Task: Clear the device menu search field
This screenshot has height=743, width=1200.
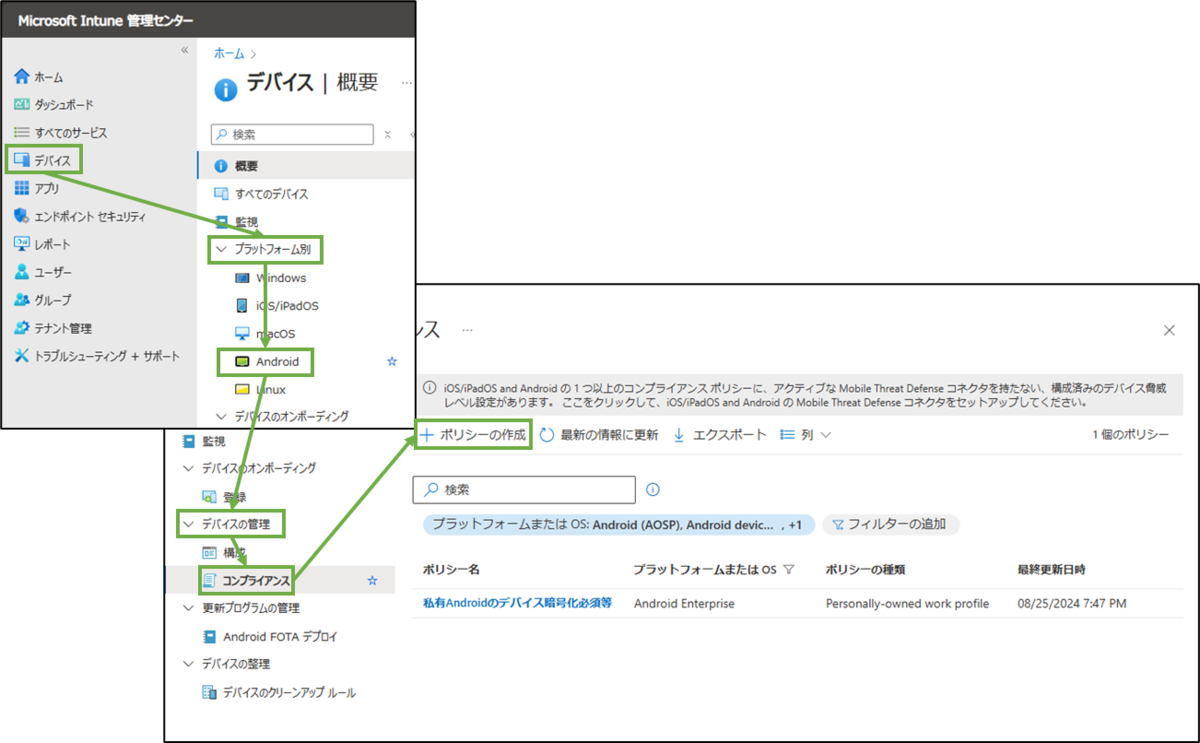Action: tap(388, 134)
